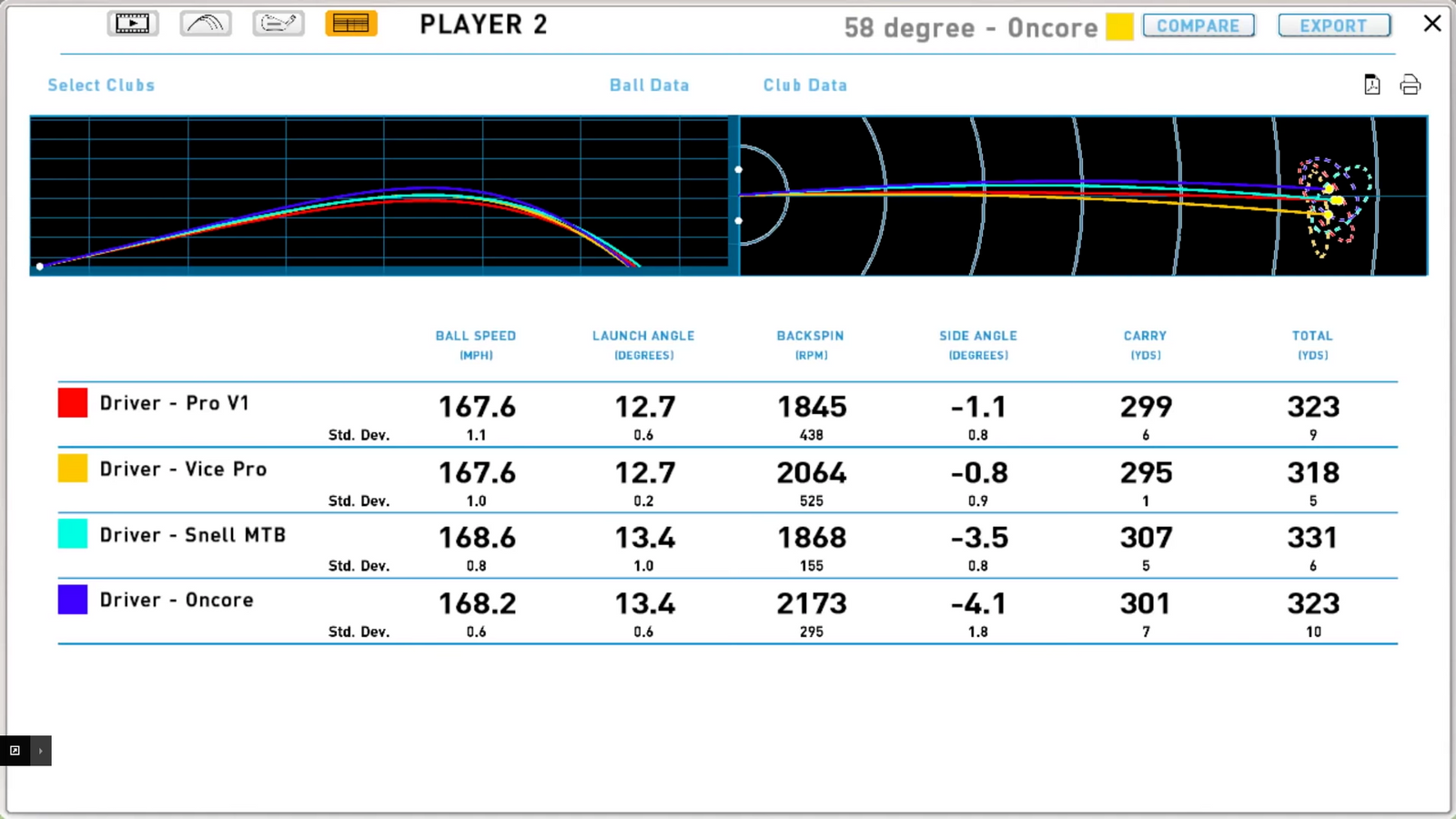Click the pop-out arrow icon at bottom left
1456x819 pixels.
[x=15, y=751]
